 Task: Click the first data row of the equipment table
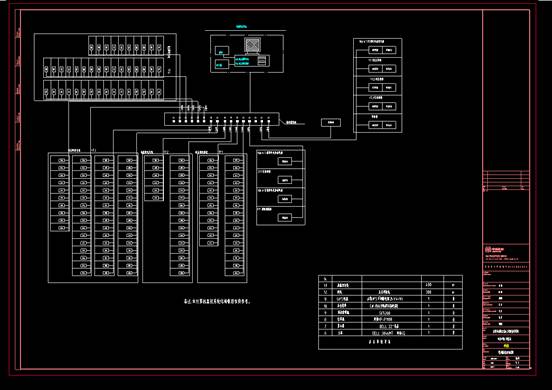click(390, 285)
